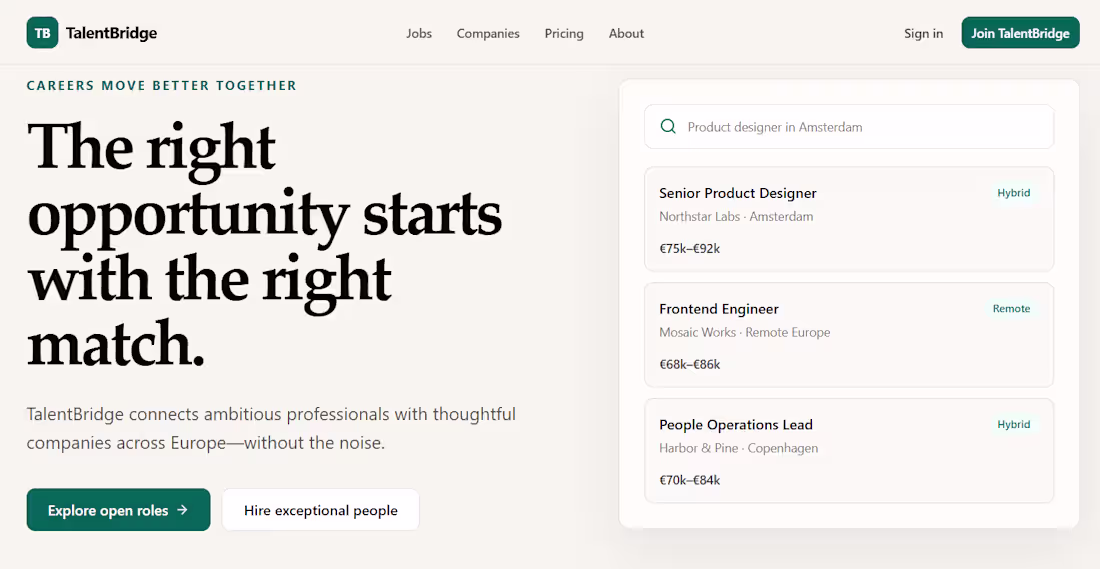
Task: Click the search magnifier icon
Action: click(668, 126)
